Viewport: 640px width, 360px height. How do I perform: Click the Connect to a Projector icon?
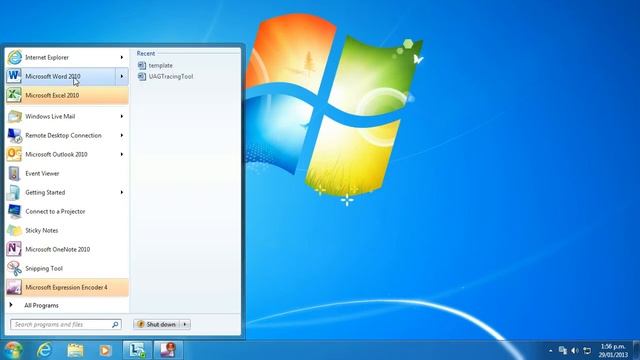14,211
